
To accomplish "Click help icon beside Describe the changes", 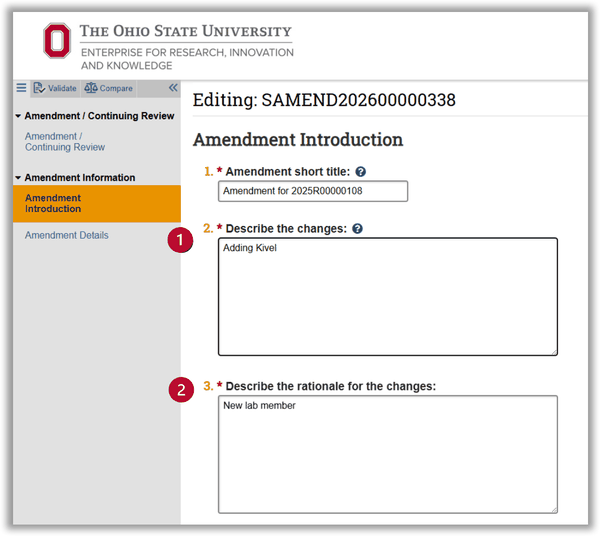I will coord(357,229).
